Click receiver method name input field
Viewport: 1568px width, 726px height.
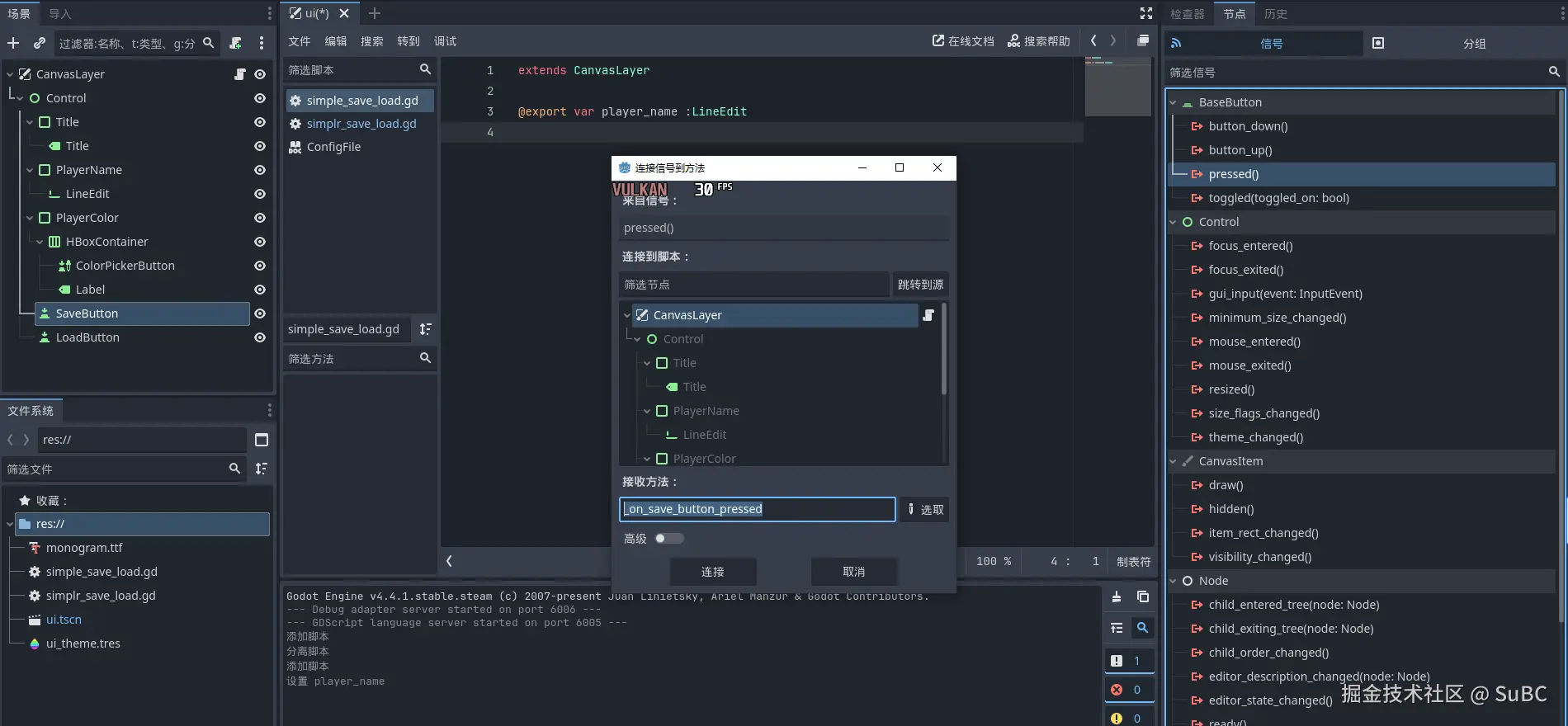757,509
